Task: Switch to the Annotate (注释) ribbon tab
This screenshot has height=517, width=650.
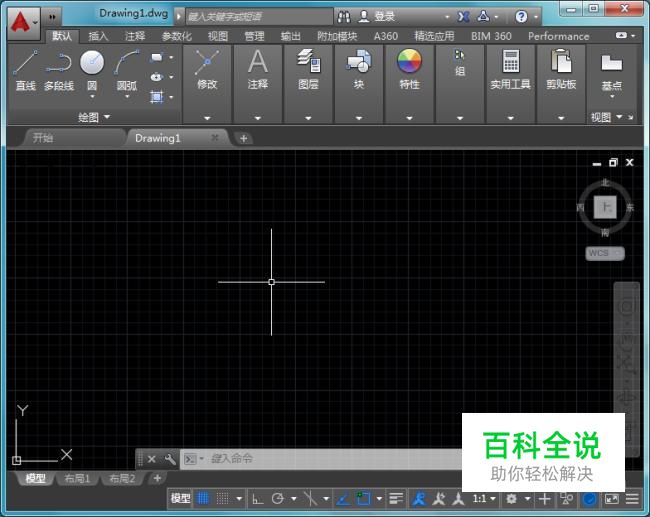Action: 135,36
